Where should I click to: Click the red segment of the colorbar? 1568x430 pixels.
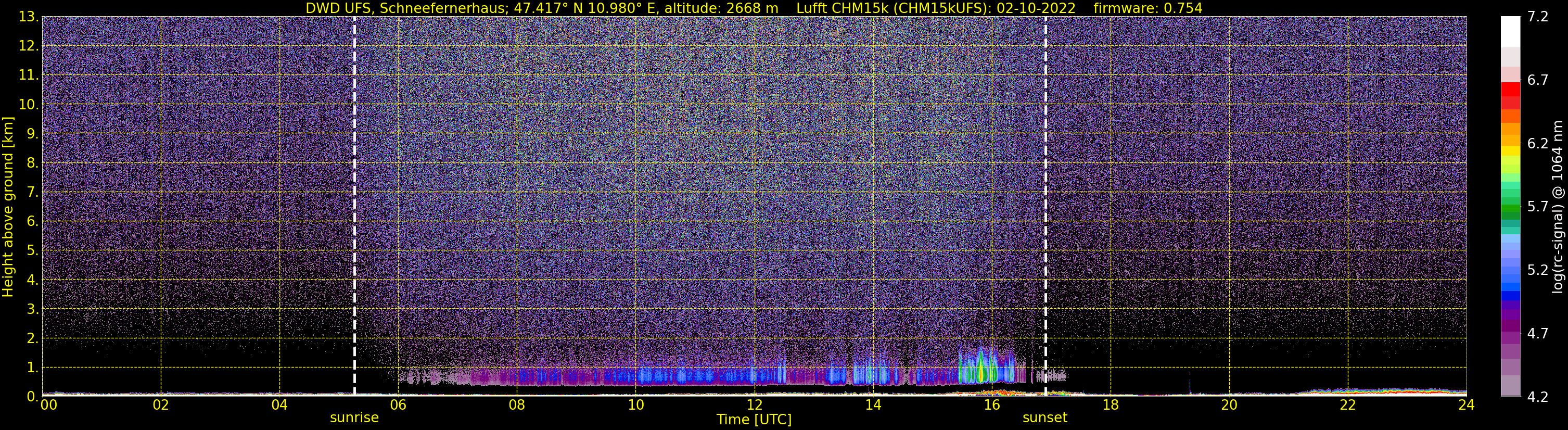(1510, 89)
